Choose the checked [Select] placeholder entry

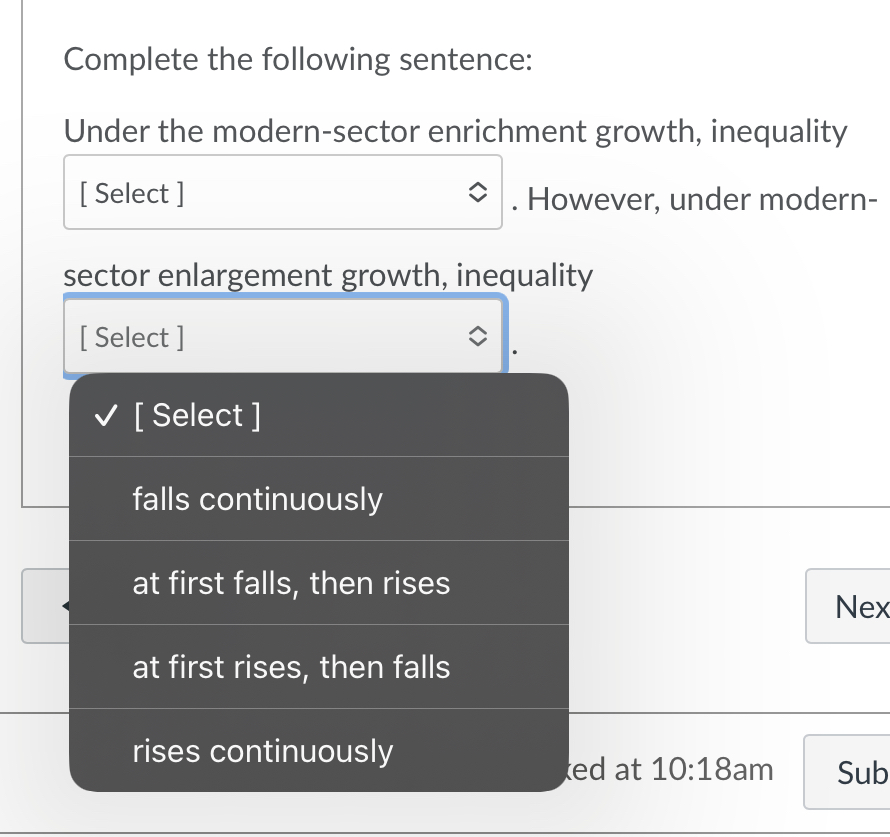tap(197, 415)
